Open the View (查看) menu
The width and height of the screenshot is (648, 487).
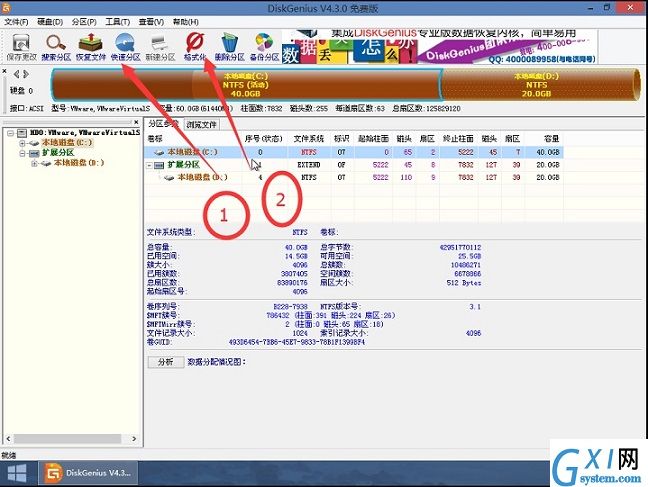click(151, 21)
